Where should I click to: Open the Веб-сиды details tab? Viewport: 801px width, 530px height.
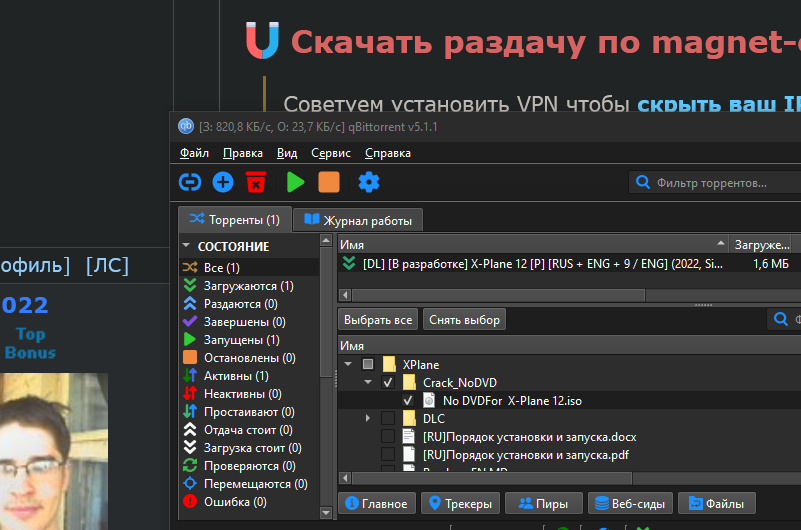tap(630, 503)
